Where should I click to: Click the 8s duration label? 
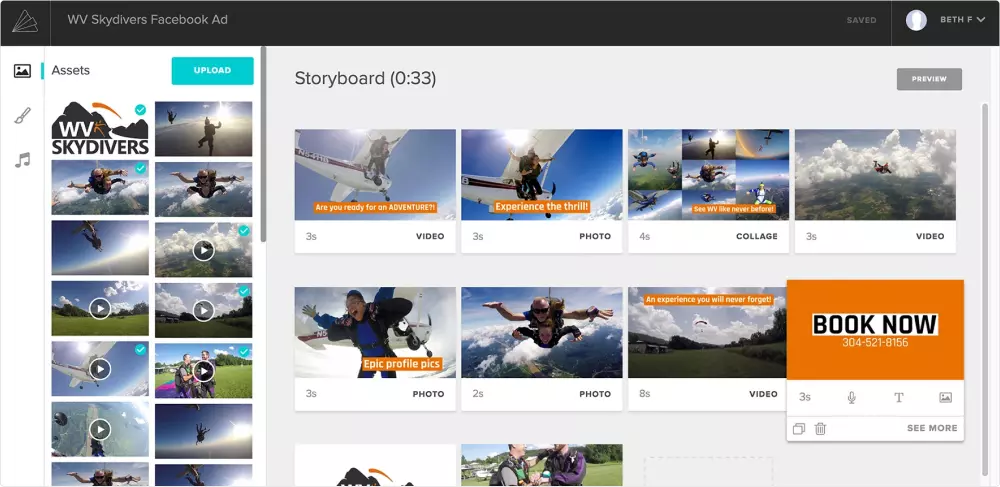pyautogui.click(x=645, y=394)
